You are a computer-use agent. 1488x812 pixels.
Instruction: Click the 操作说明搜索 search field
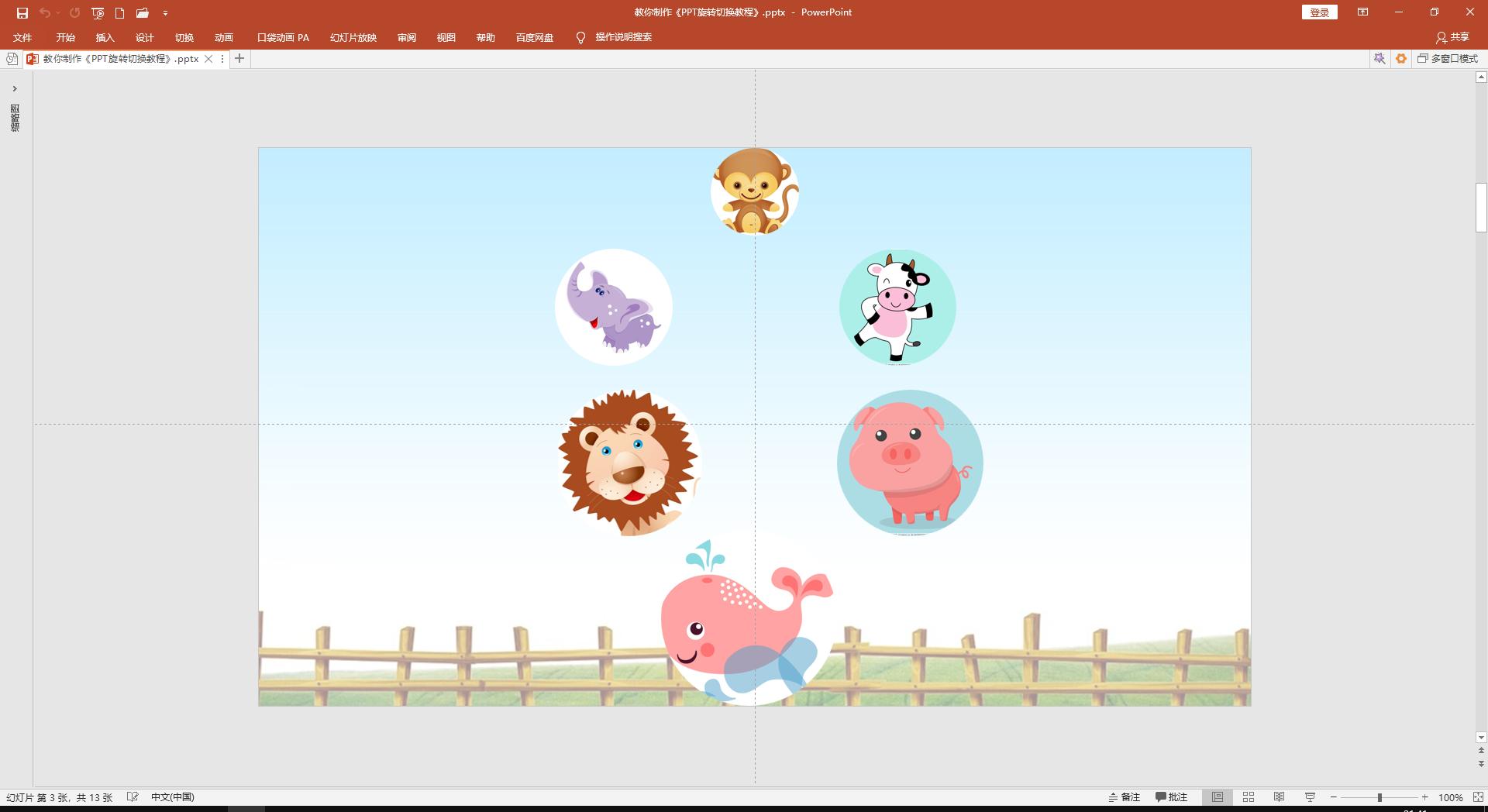(623, 37)
